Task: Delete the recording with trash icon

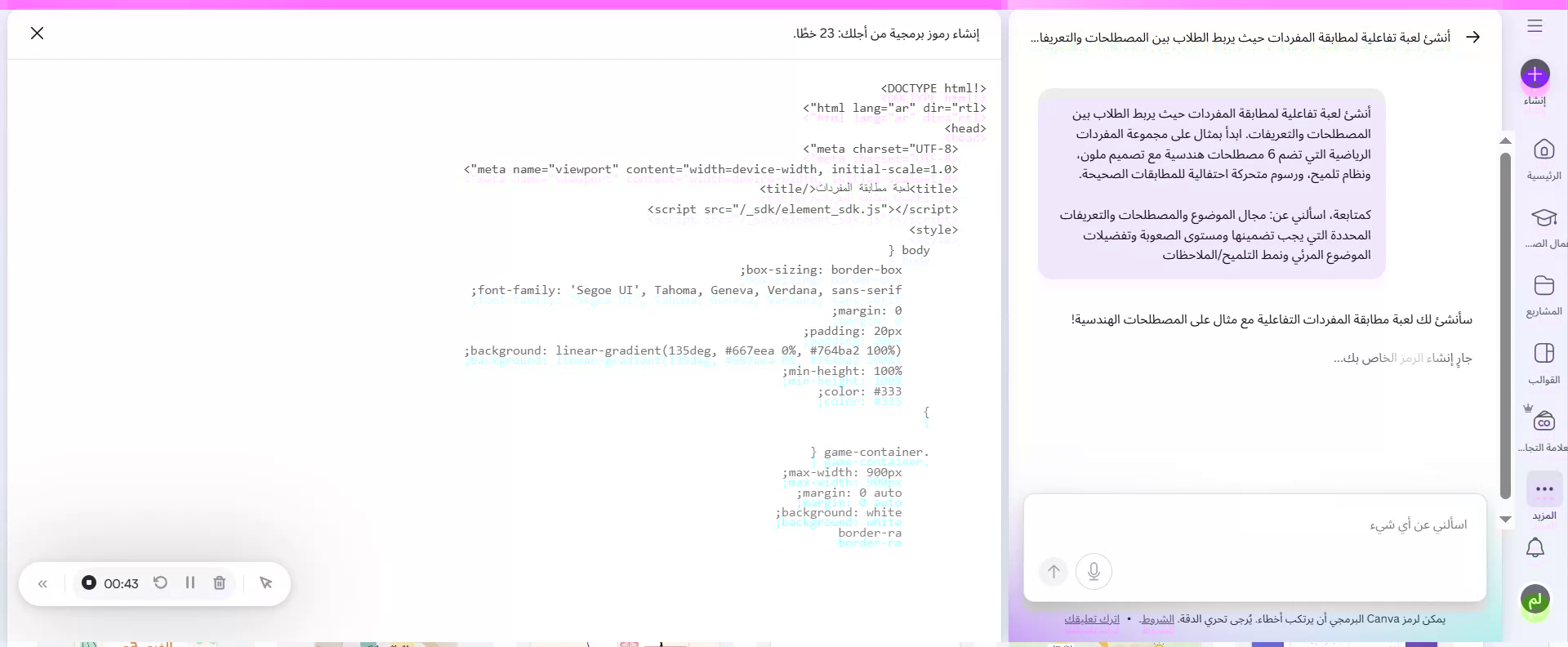Action: tap(219, 582)
